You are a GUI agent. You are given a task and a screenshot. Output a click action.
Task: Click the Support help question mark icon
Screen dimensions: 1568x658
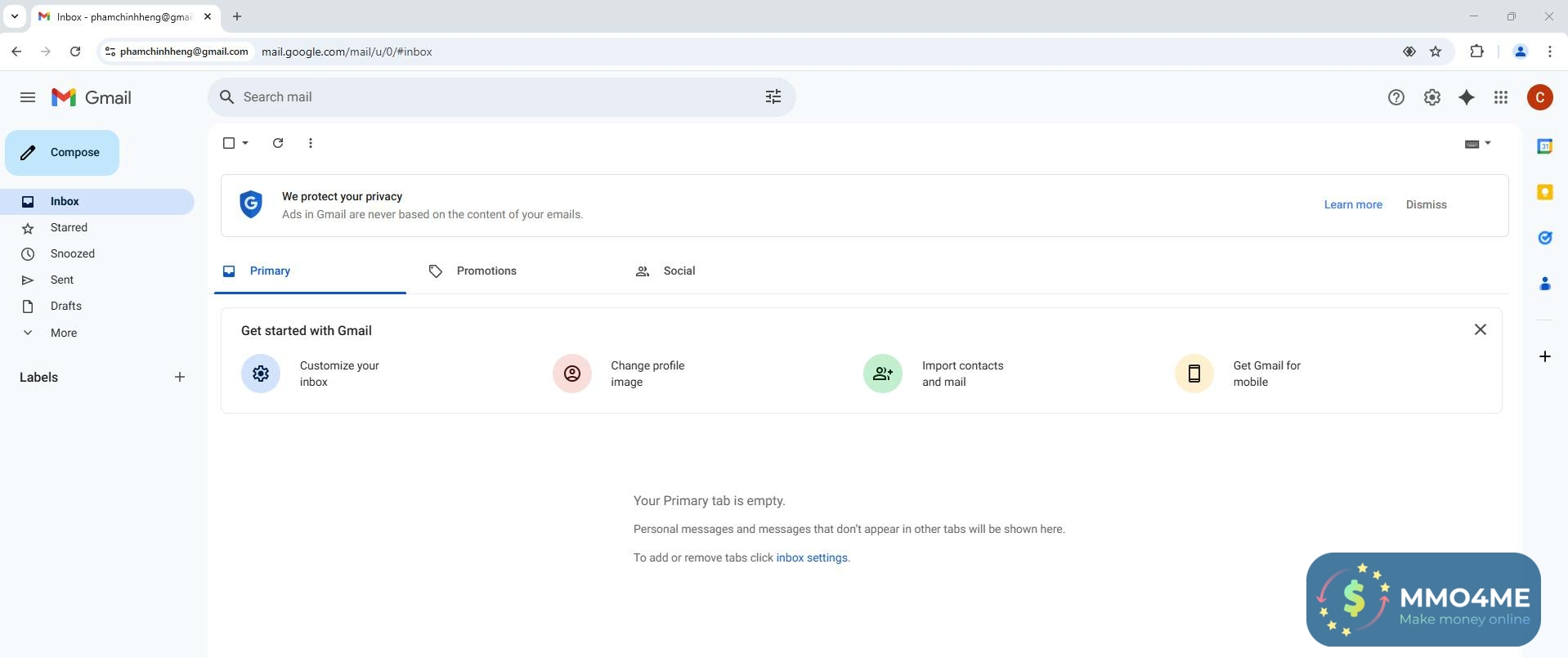coord(1396,97)
